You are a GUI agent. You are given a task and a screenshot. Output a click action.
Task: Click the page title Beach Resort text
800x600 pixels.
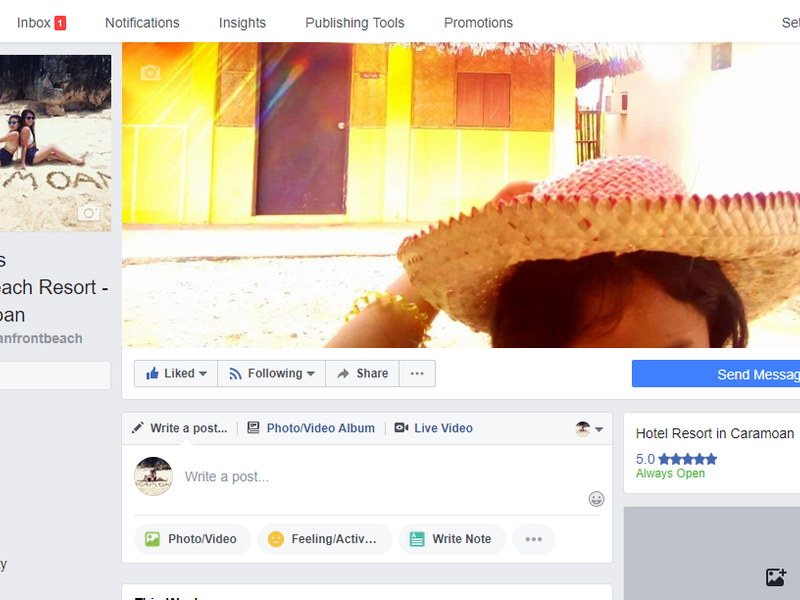click(54, 287)
